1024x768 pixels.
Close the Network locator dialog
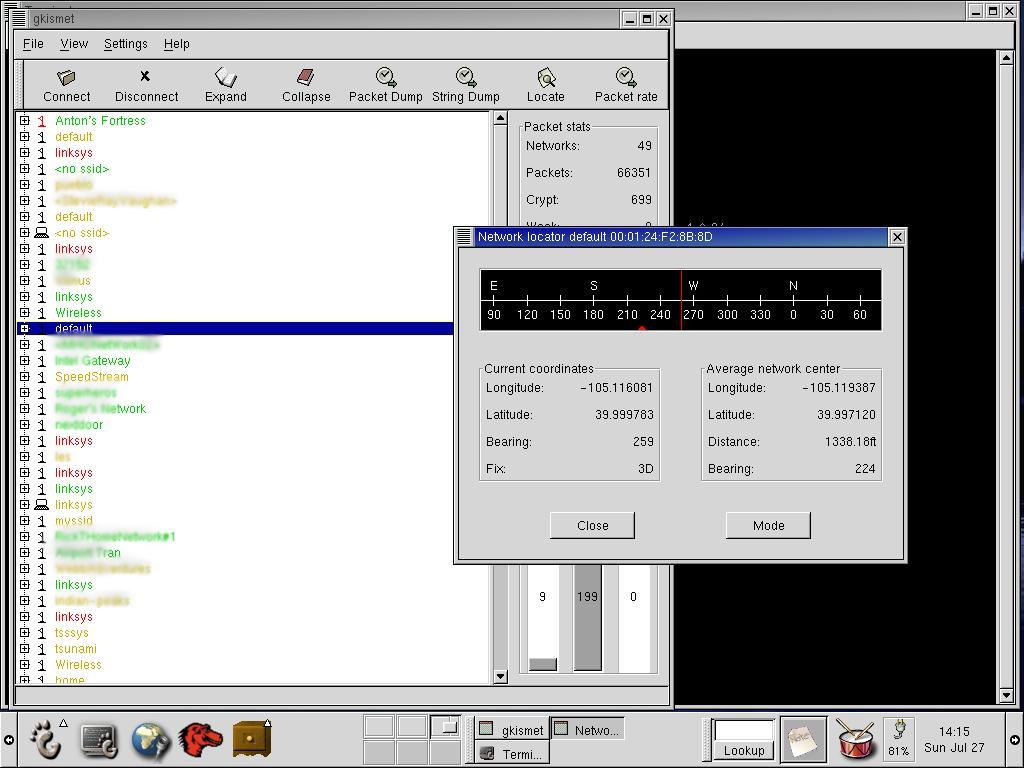(592, 525)
